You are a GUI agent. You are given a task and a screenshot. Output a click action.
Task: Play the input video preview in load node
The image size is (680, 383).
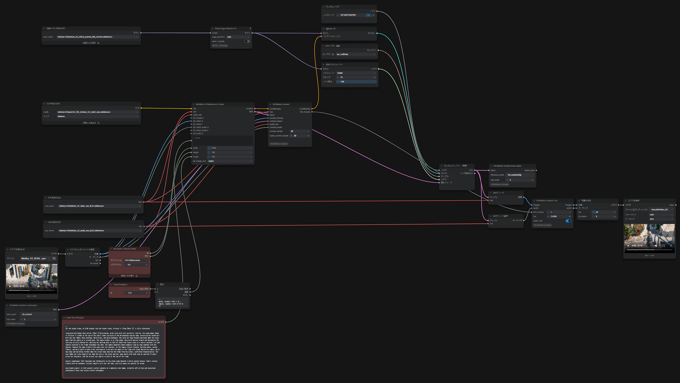click(x=10, y=286)
